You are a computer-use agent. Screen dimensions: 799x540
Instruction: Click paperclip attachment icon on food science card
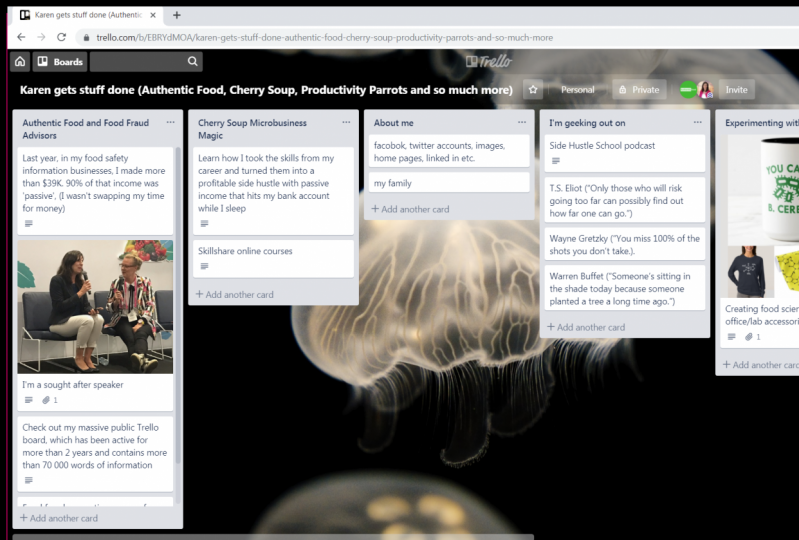749,337
